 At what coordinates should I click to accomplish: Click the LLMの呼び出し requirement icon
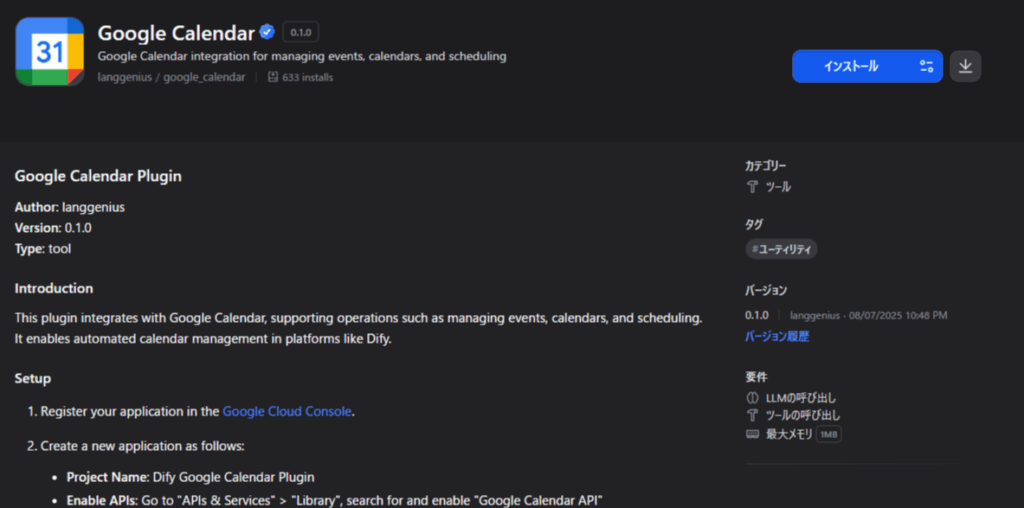coord(753,398)
